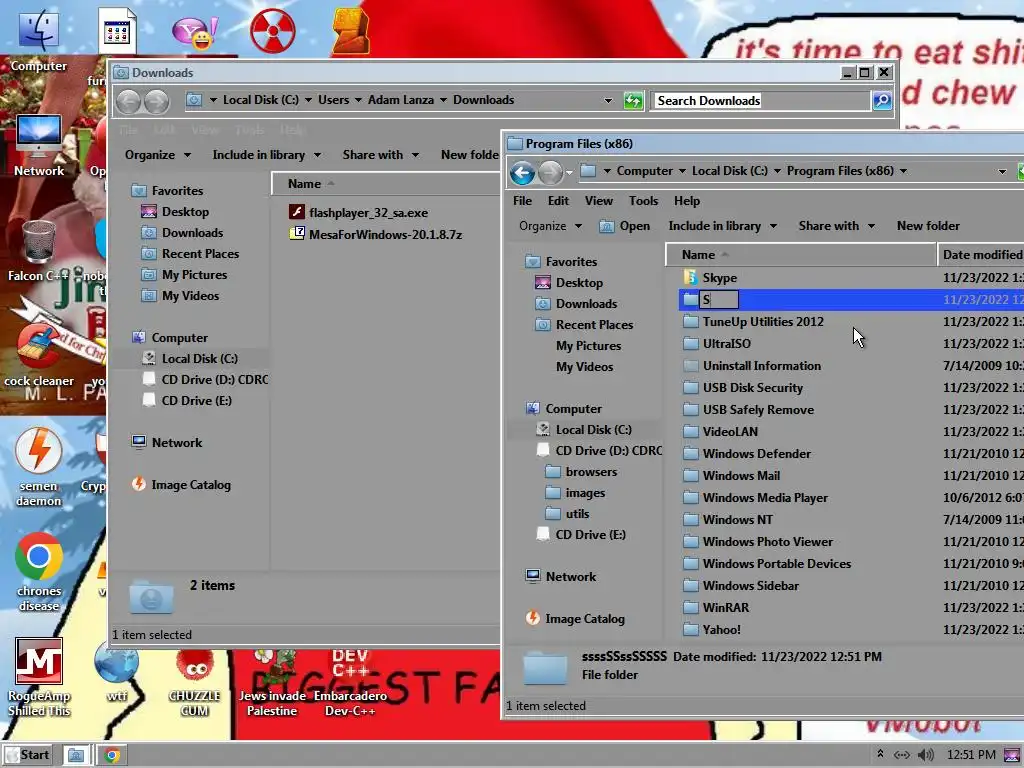The width and height of the screenshot is (1024, 768).
Task: Click the network tray icon
Action: 902,755
